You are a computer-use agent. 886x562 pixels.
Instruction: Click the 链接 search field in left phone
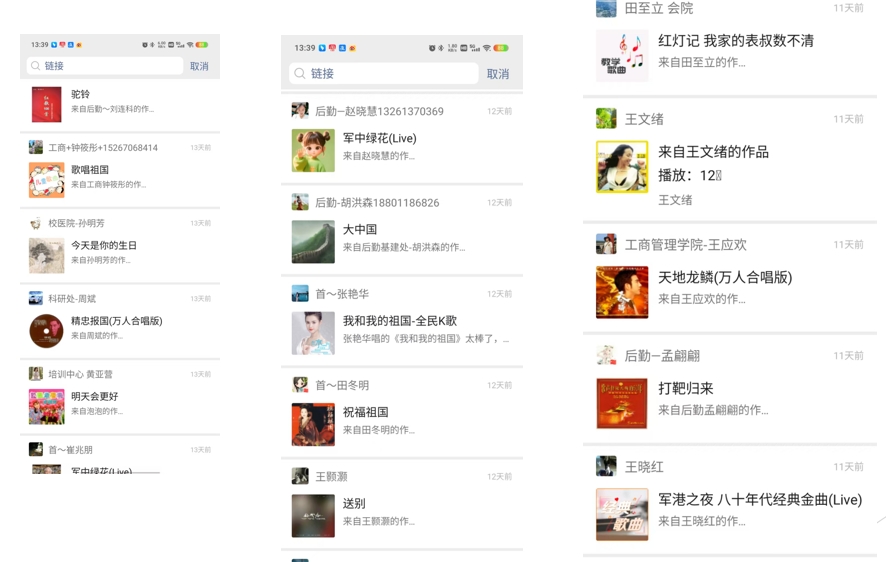click(x=105, y=66)
